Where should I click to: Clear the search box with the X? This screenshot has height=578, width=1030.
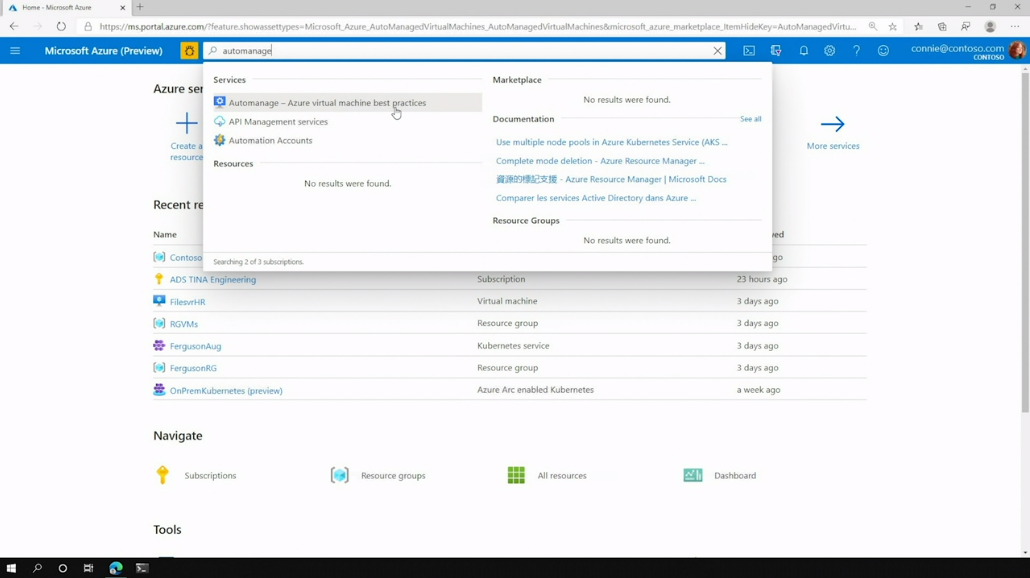(x=717, y=51)
